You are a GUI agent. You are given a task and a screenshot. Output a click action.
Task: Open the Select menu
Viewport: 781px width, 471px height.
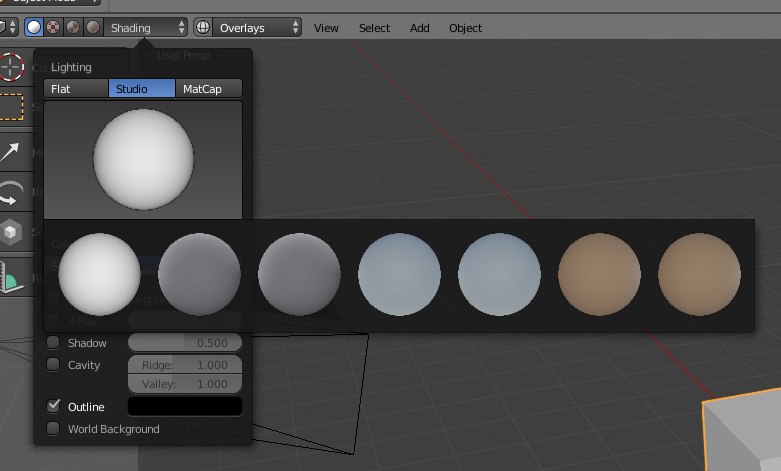(x=375, y=28)
